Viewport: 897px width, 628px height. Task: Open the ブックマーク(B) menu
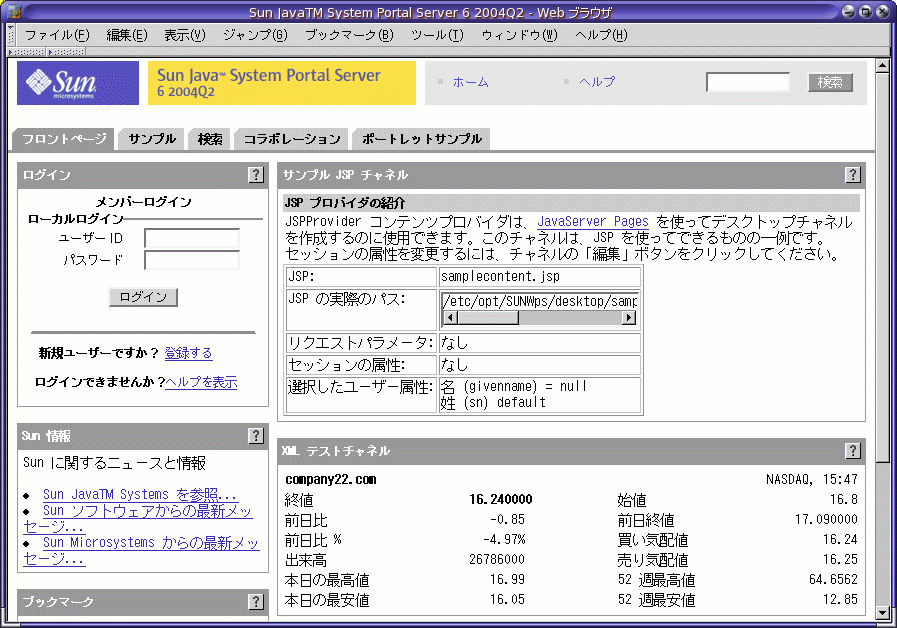coord(349,35)
